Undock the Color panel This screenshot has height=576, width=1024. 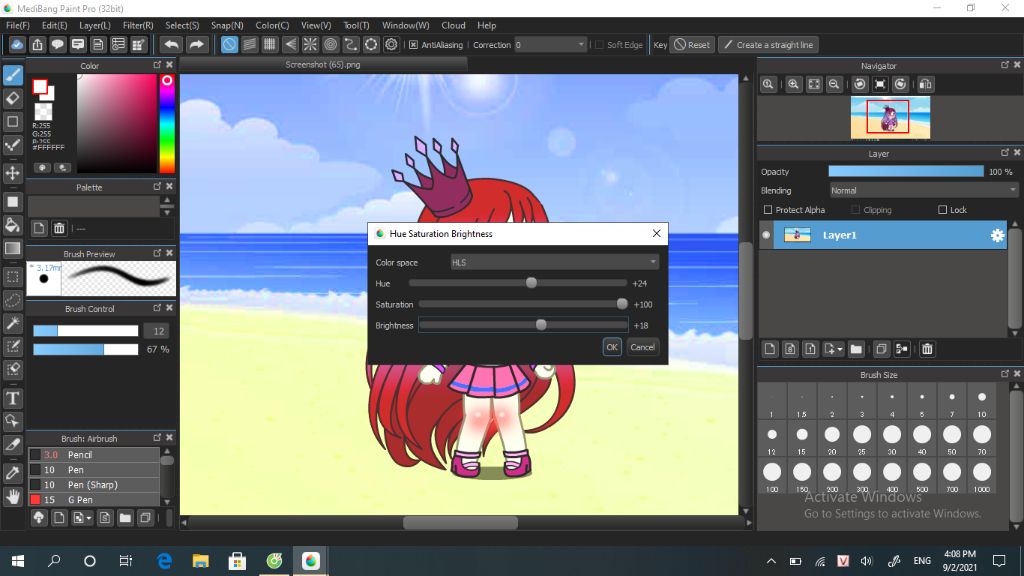click(x=157, y=65)
